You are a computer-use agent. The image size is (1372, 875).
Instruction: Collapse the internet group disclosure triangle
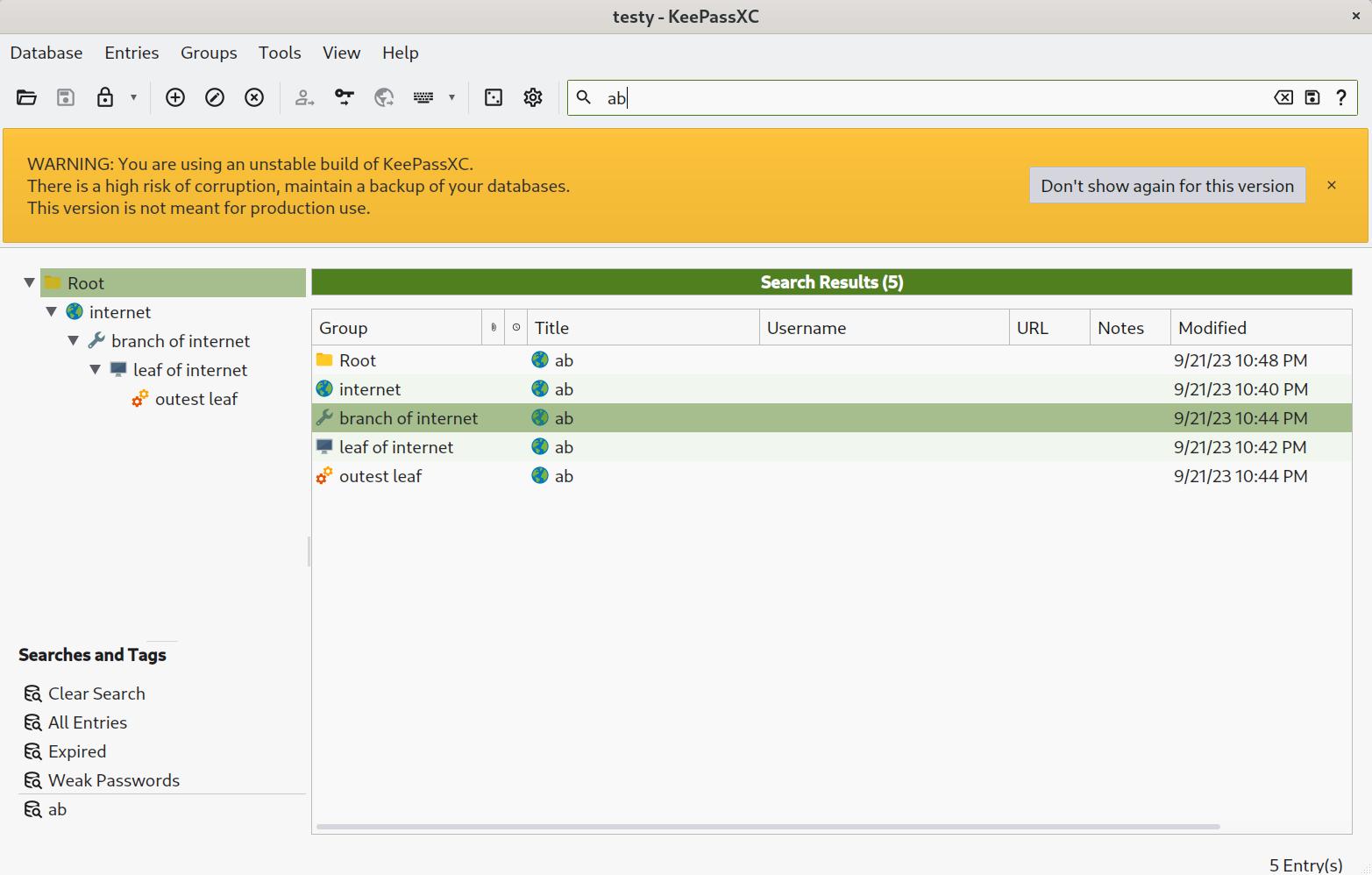tap(51, 311)
